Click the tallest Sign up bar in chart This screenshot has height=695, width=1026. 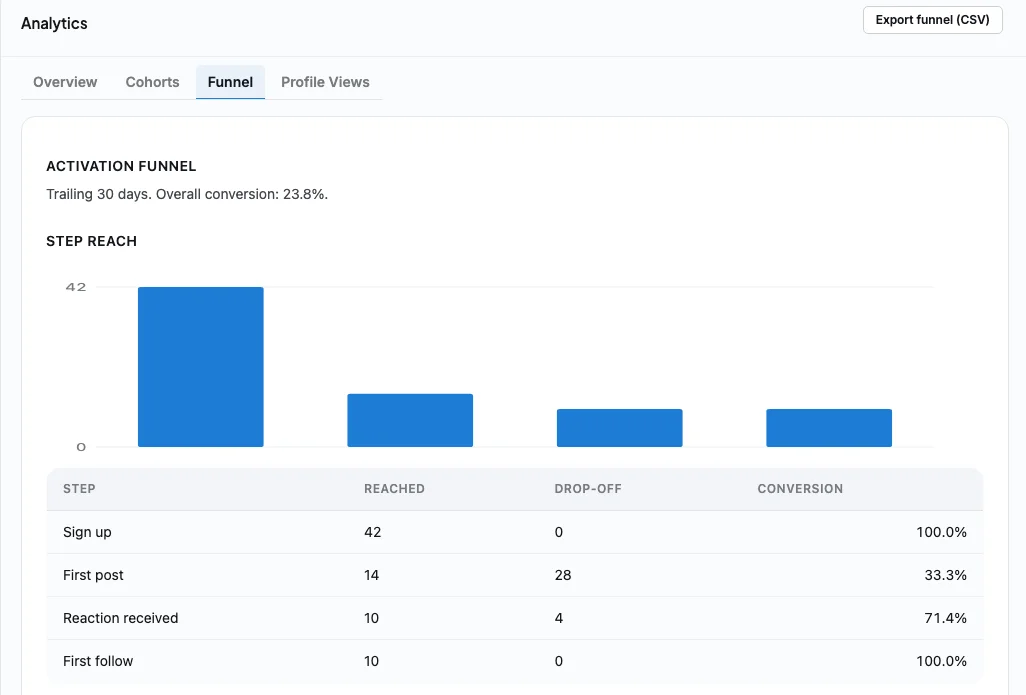coord(201,366)
